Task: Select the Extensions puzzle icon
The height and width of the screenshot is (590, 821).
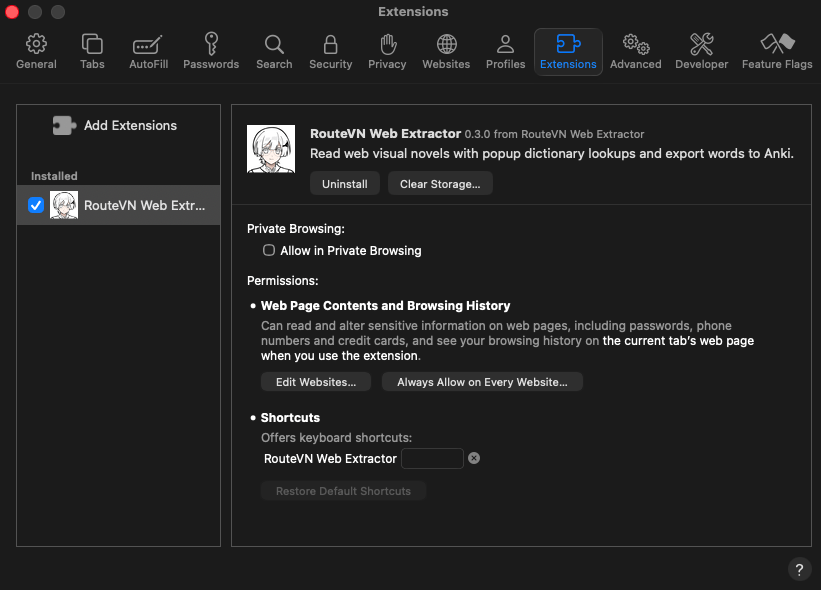Action: point(568,44)
